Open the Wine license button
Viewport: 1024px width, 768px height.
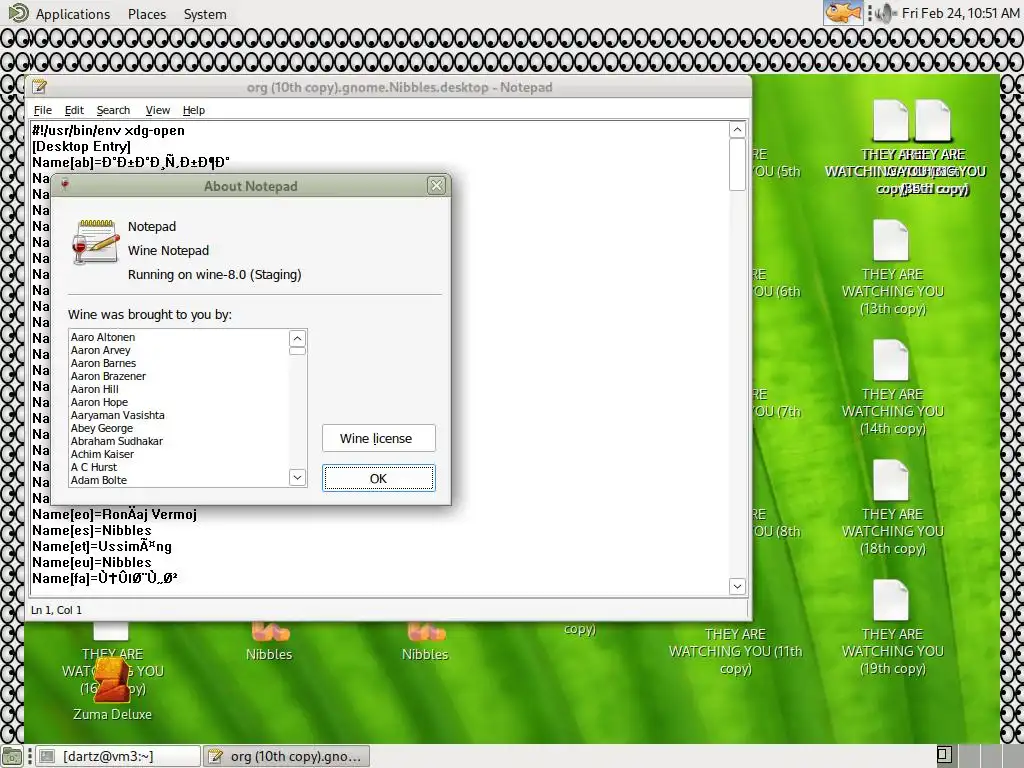click(x=378, y=438)
